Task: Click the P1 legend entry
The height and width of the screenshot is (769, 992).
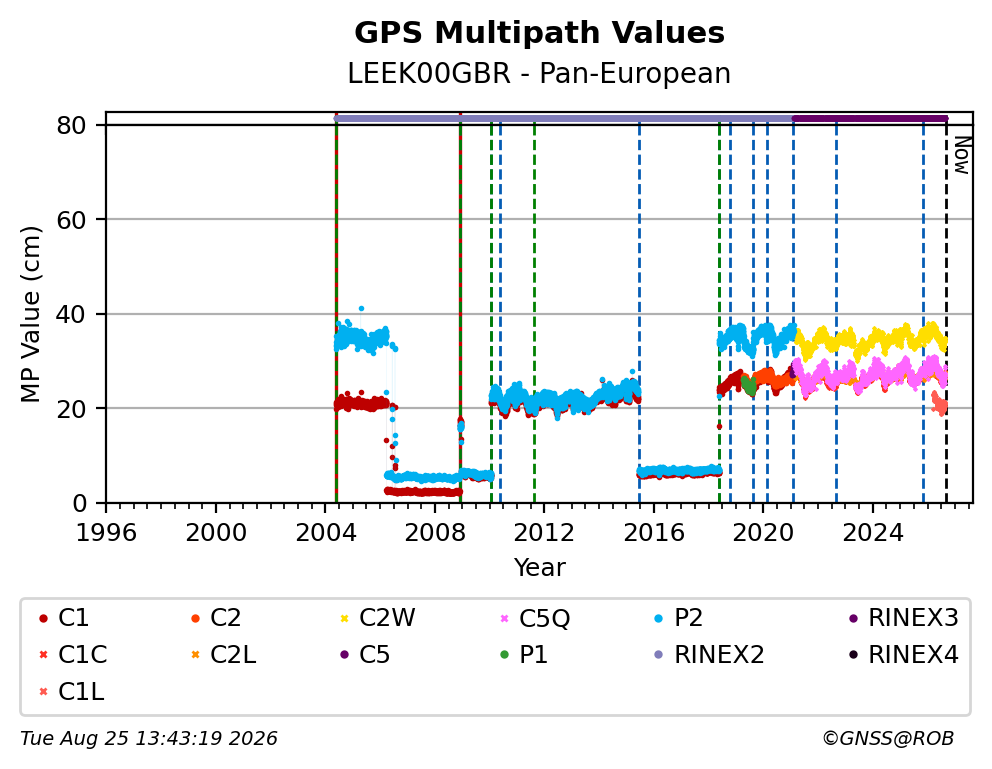Action: (x=523, y=655)
